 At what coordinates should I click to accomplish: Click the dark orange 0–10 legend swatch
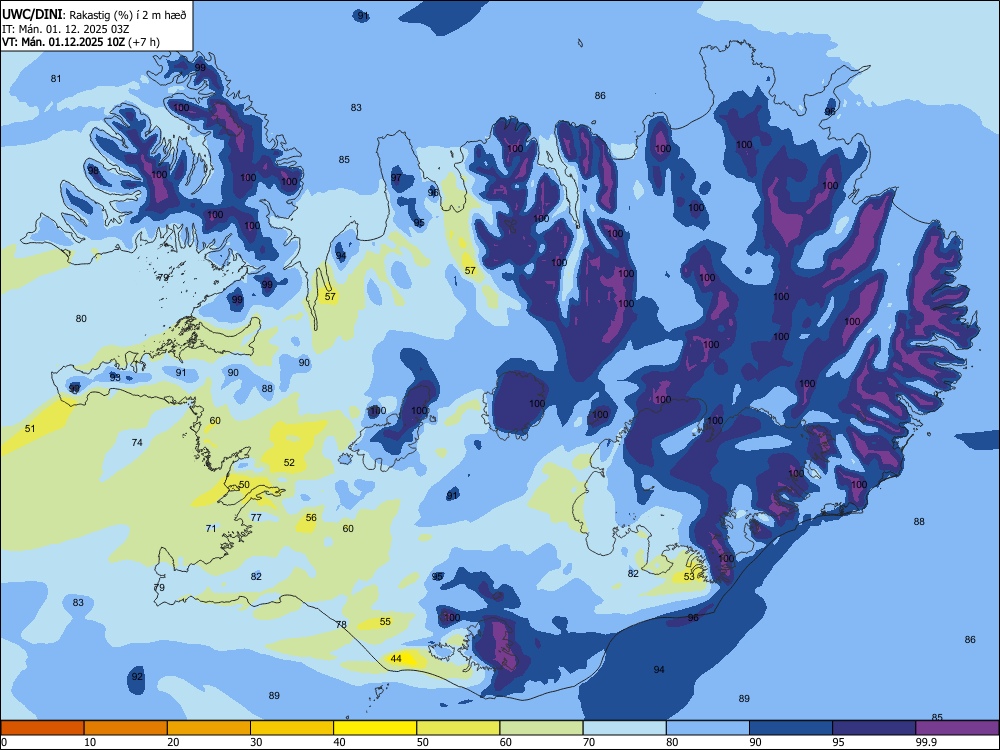42,728
